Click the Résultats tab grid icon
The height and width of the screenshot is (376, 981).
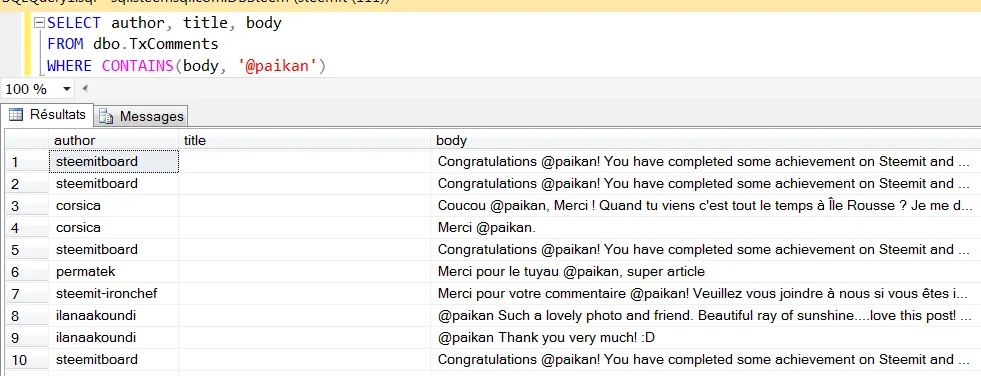tap(16, 115)
